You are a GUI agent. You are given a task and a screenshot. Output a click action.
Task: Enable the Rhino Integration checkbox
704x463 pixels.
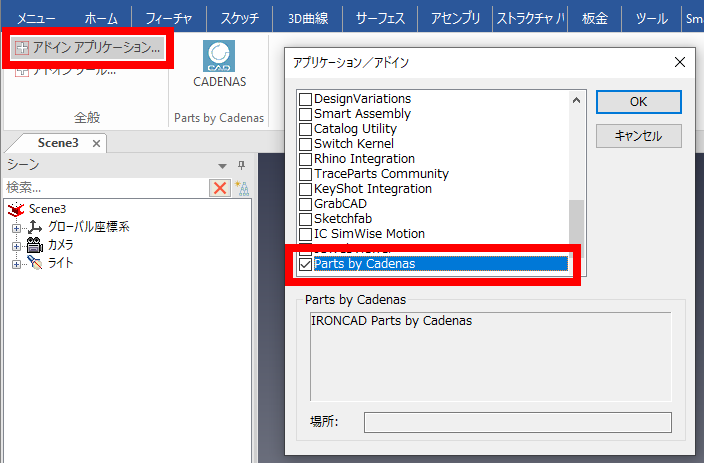click(305, 159)
